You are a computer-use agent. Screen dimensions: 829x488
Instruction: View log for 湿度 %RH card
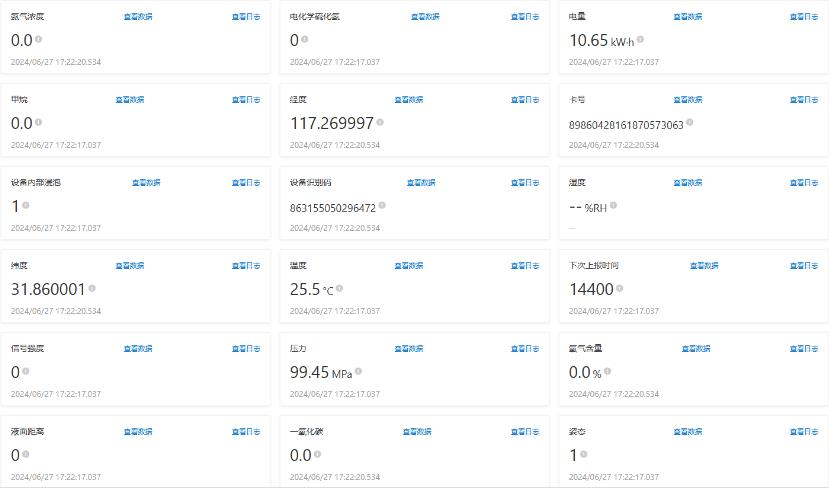point(804,183)
